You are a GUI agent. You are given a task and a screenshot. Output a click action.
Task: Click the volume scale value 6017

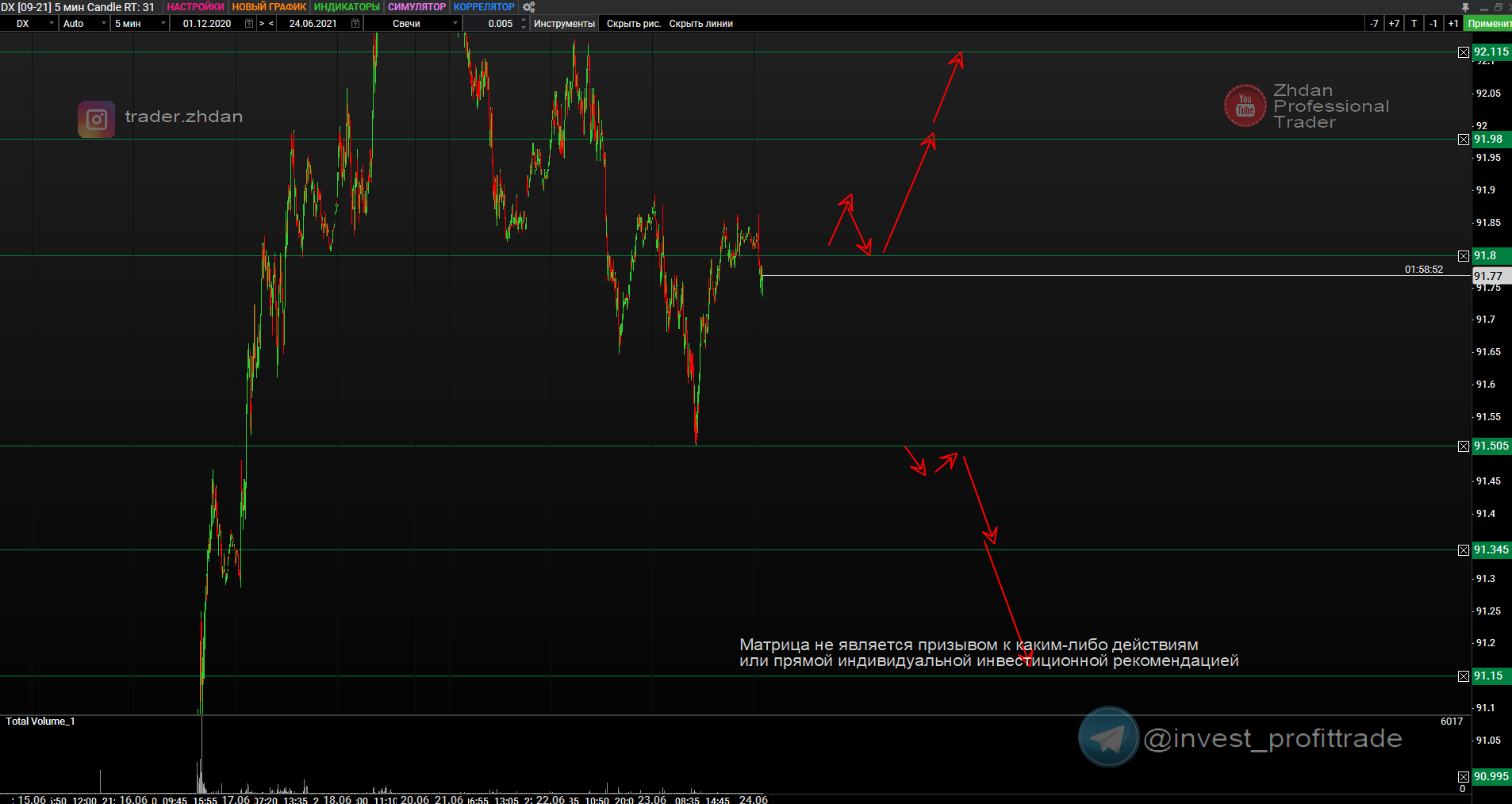pyautogui.click(x=1452, y=722)
